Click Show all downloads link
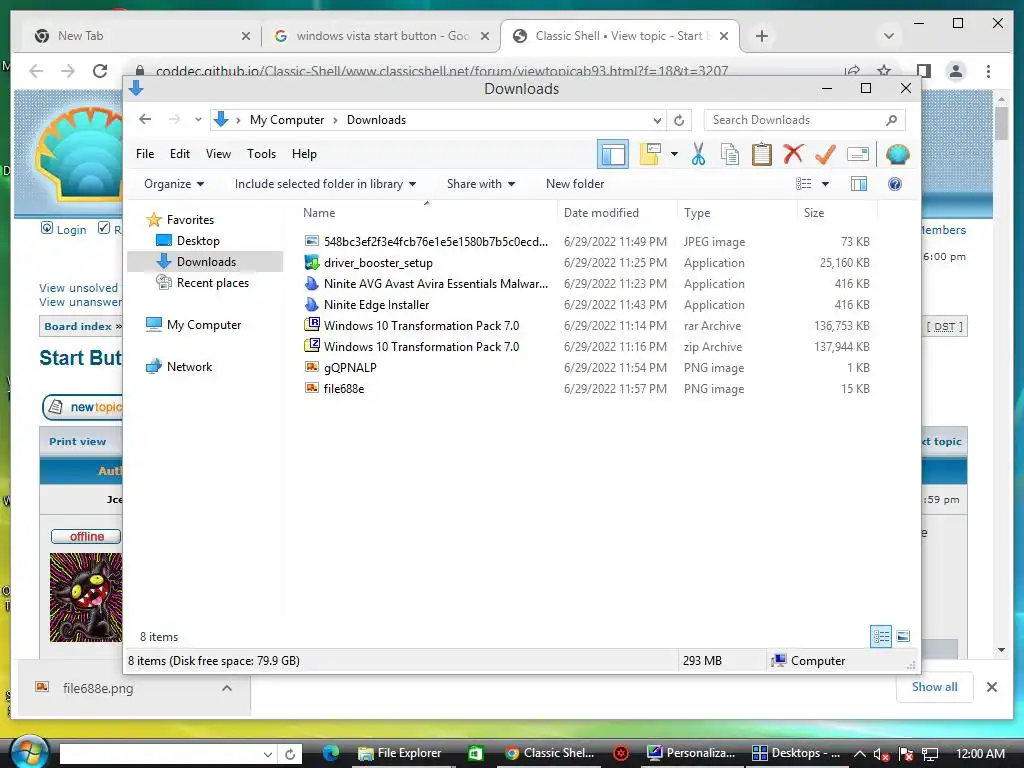The width and height of the screenshot is (1024, 768). (x=935, y=687)
